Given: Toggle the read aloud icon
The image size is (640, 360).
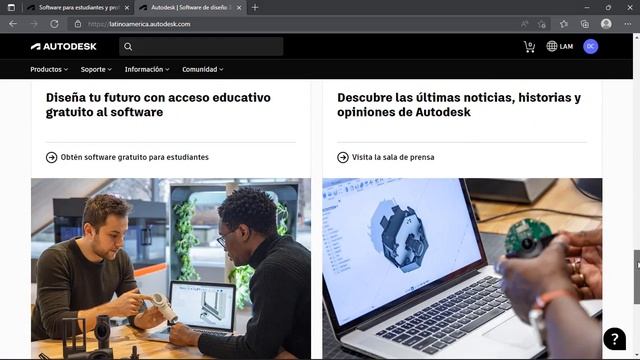Looking at the screenshot, I should click(x=524, y=24).
